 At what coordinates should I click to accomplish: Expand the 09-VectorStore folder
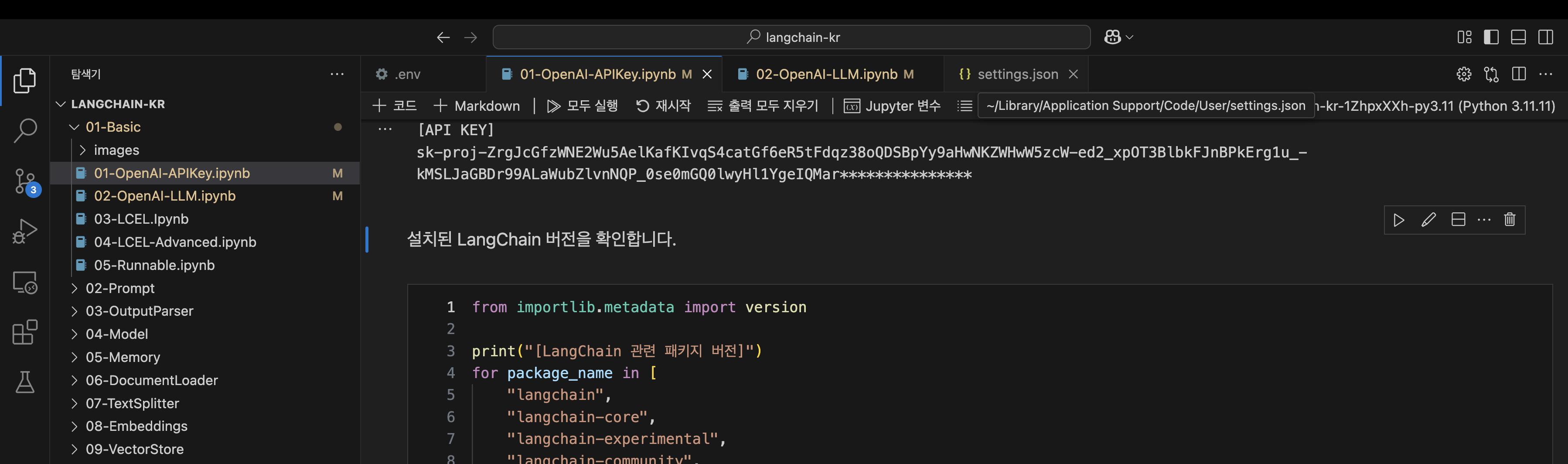click(205, 449)
